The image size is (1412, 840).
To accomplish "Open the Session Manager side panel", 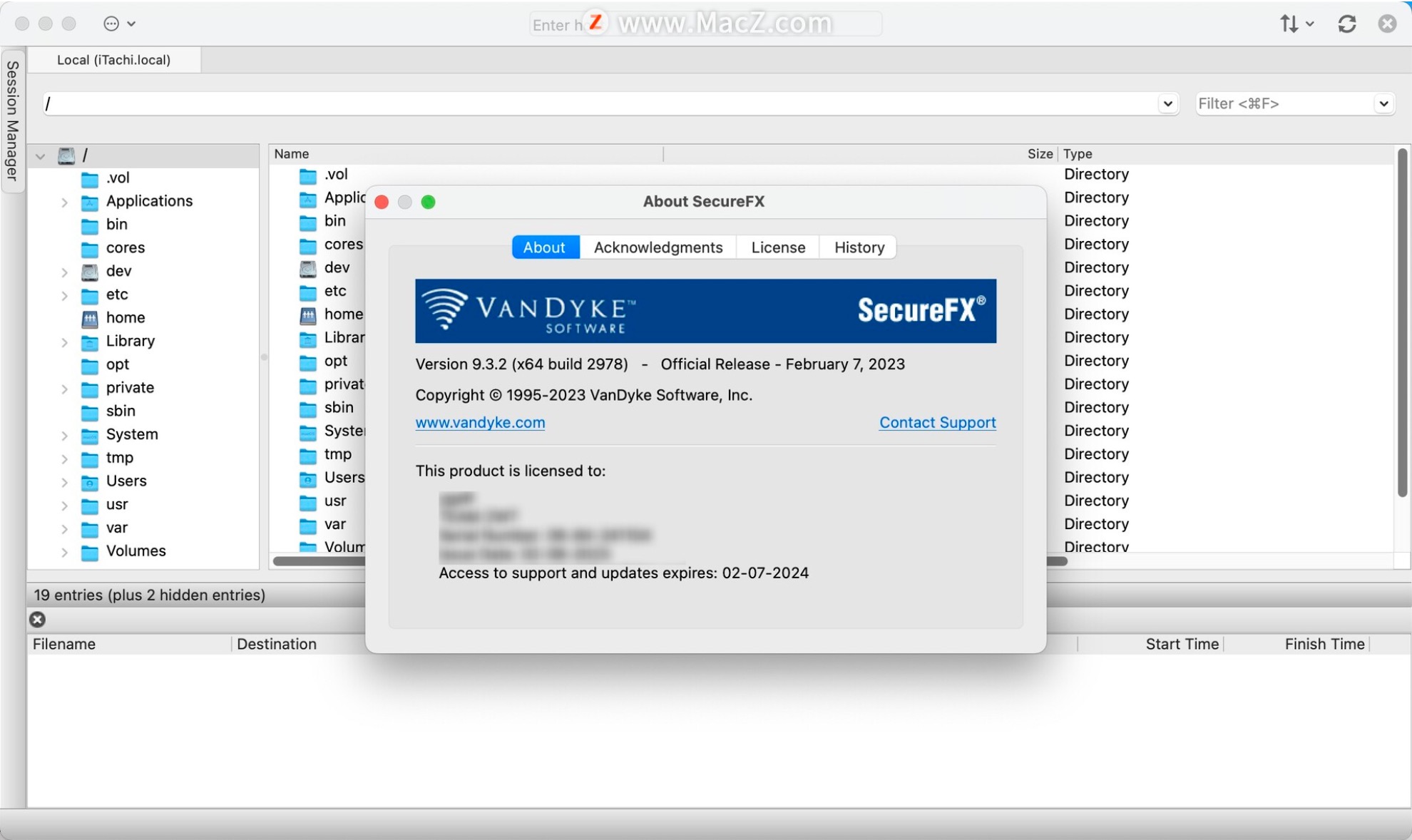I will [x=12, y=121].
